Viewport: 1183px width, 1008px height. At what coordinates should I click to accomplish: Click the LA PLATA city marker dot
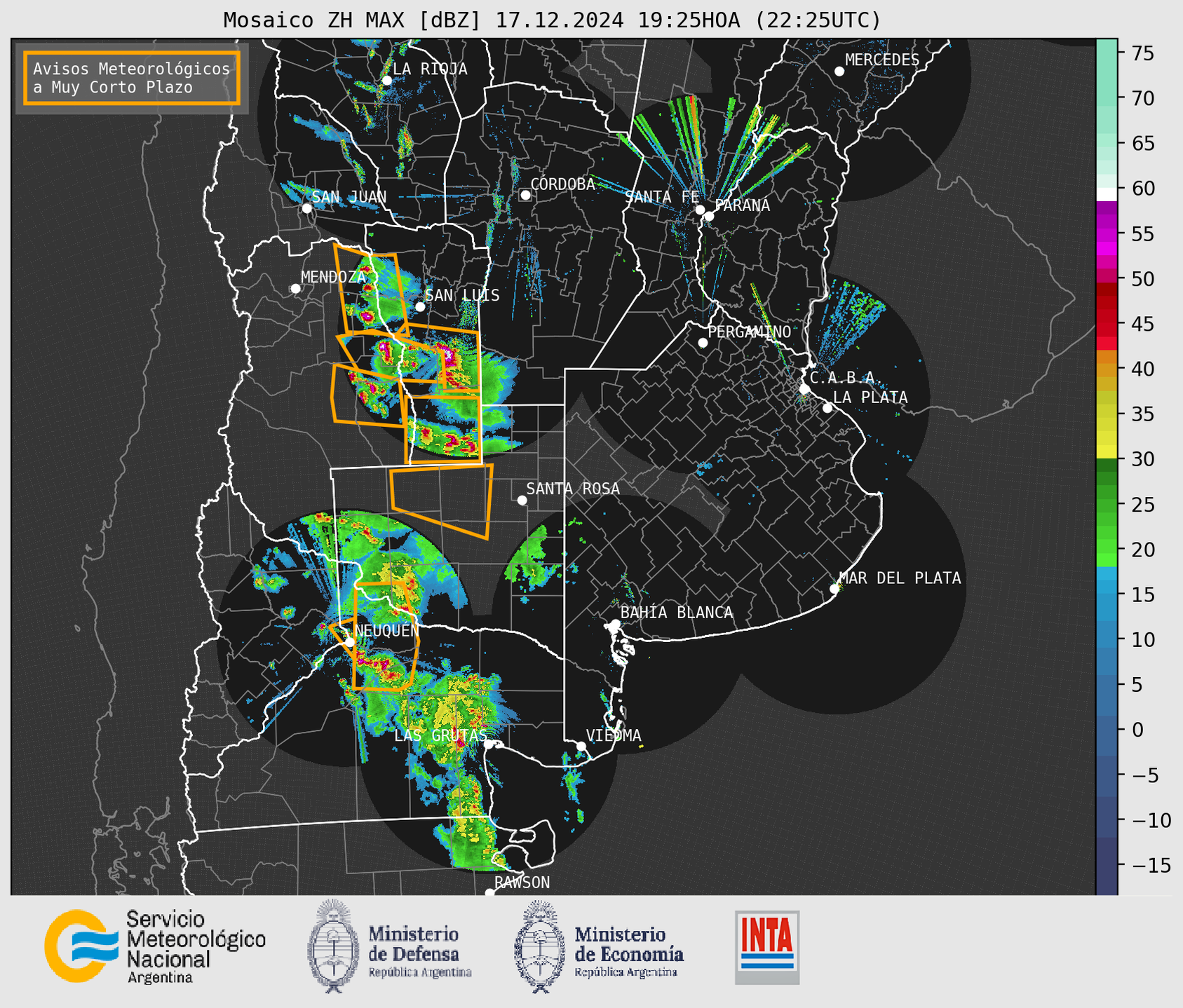click(x=827, y=408)
